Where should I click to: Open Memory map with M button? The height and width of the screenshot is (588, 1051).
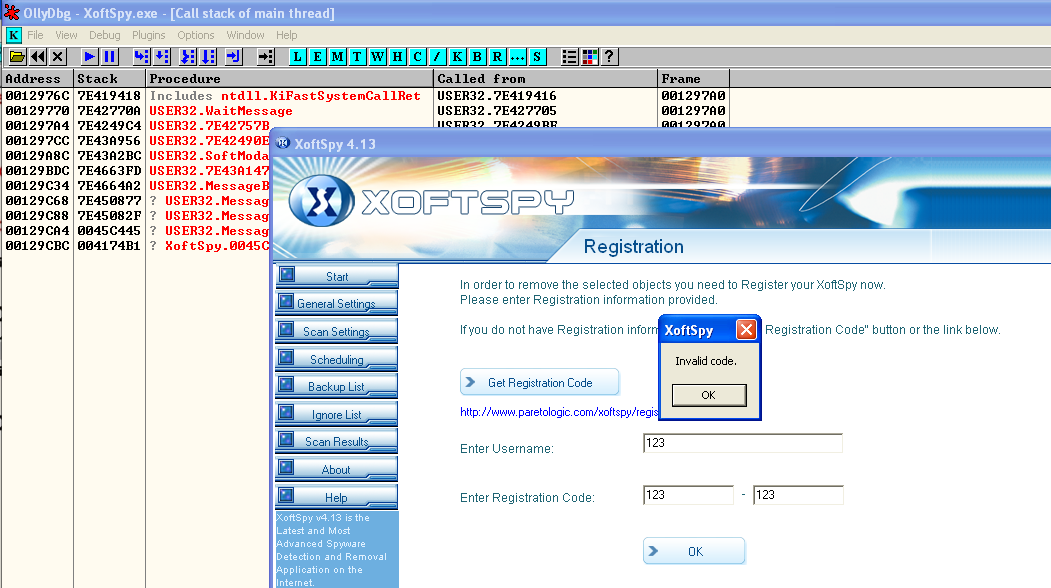pyautogui.click(x=337, y=57)
